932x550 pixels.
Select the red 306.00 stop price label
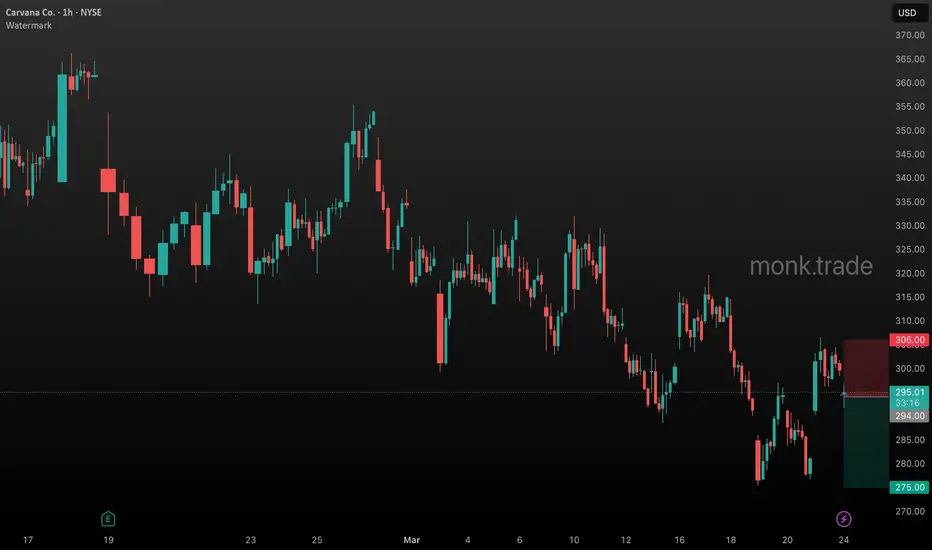click(909, 340)
